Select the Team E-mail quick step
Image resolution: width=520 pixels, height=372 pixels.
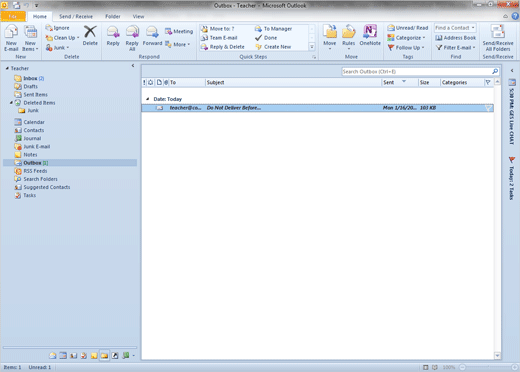pyautogui.click(x=219, y=38)
